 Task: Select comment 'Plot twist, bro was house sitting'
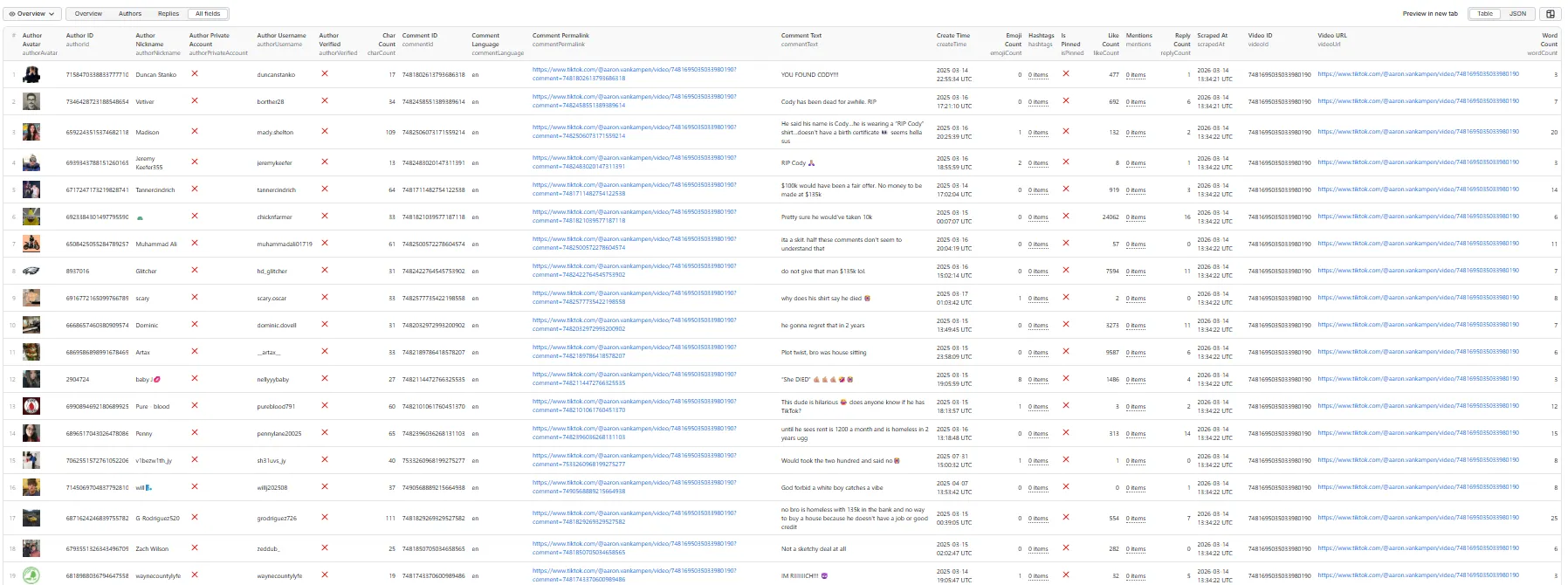(824, 353)
